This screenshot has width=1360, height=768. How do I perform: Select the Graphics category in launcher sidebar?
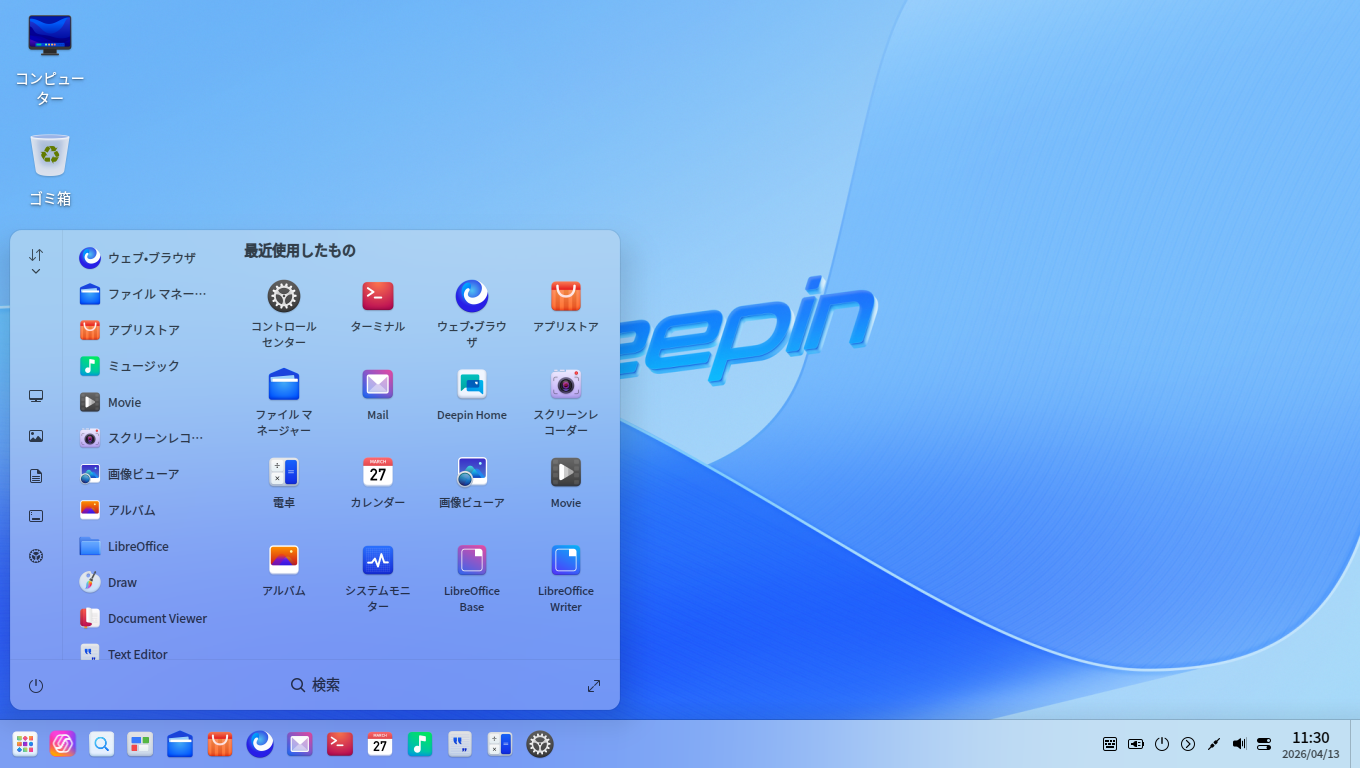(36, 436)
